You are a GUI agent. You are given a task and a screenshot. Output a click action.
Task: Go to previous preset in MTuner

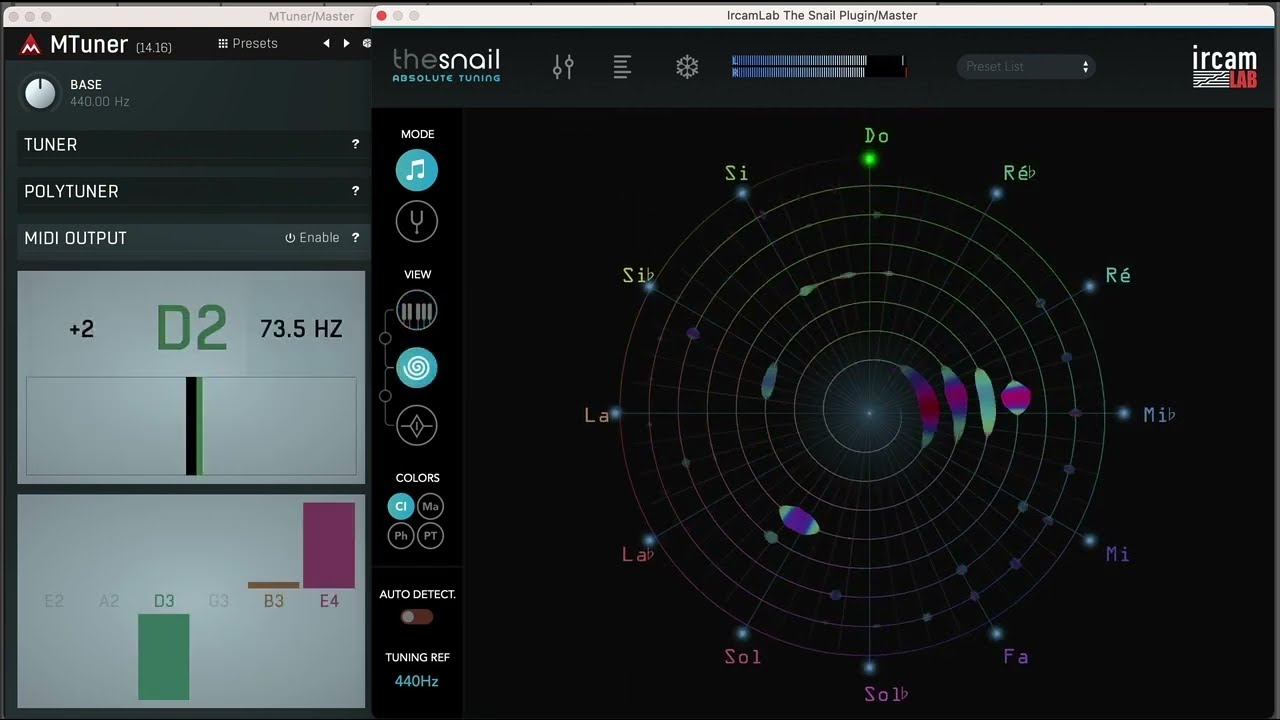pos(326,43)
